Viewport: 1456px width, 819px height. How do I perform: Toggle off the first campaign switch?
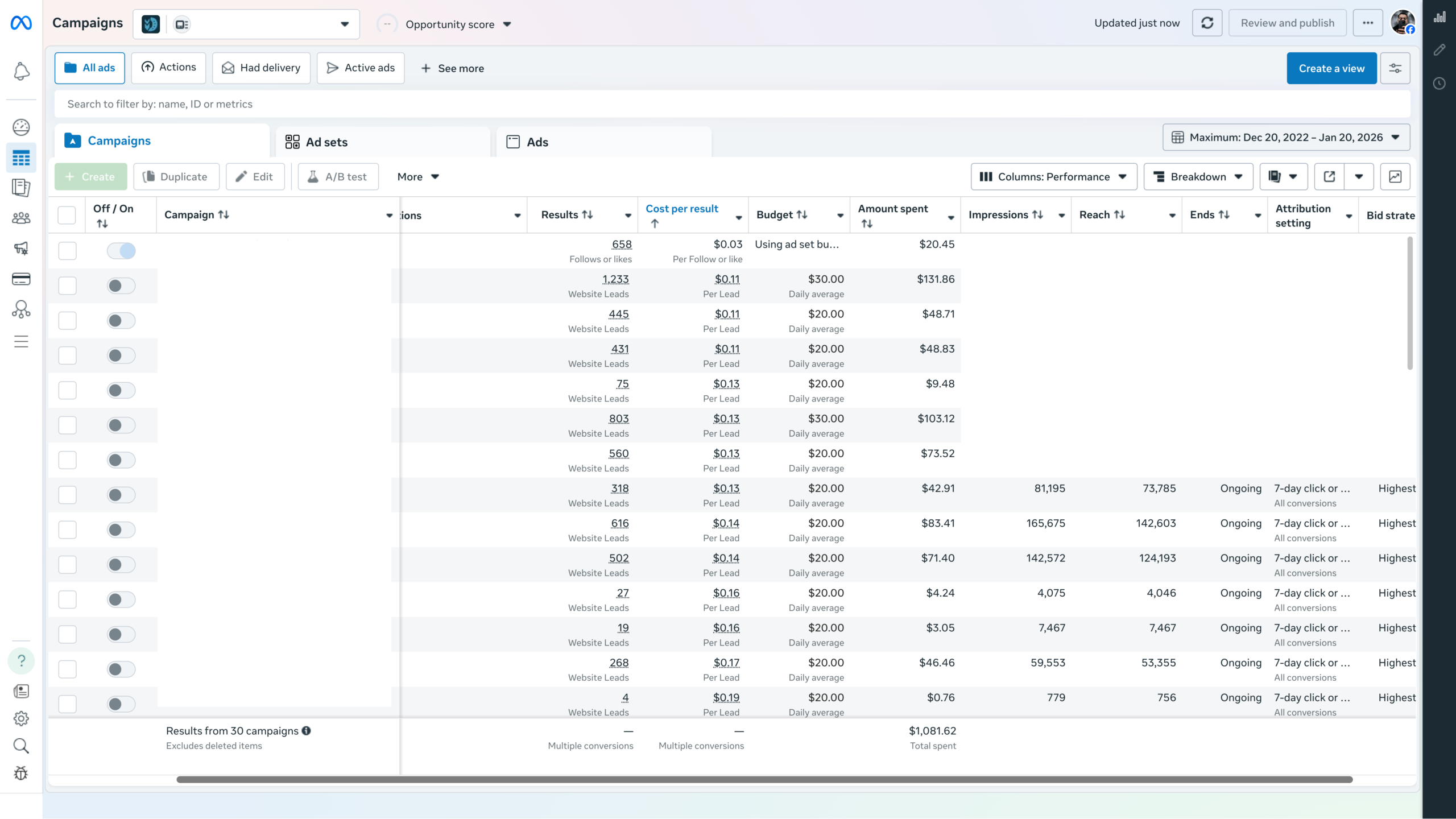[121, 251]
